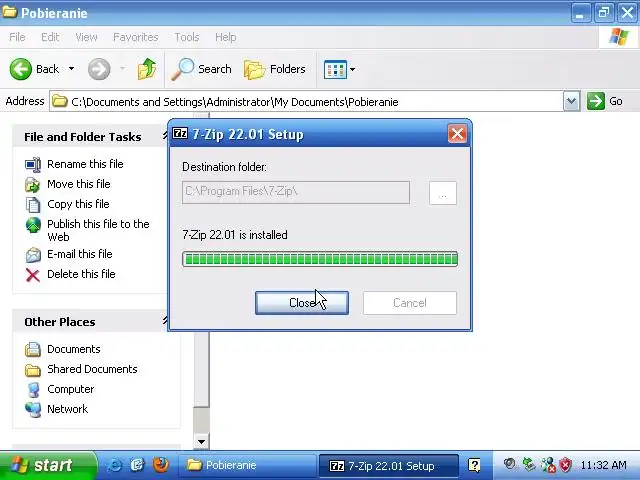Click the question-mark taskbar icon
This screenshot has height=480, width=640.
(474, 465)
